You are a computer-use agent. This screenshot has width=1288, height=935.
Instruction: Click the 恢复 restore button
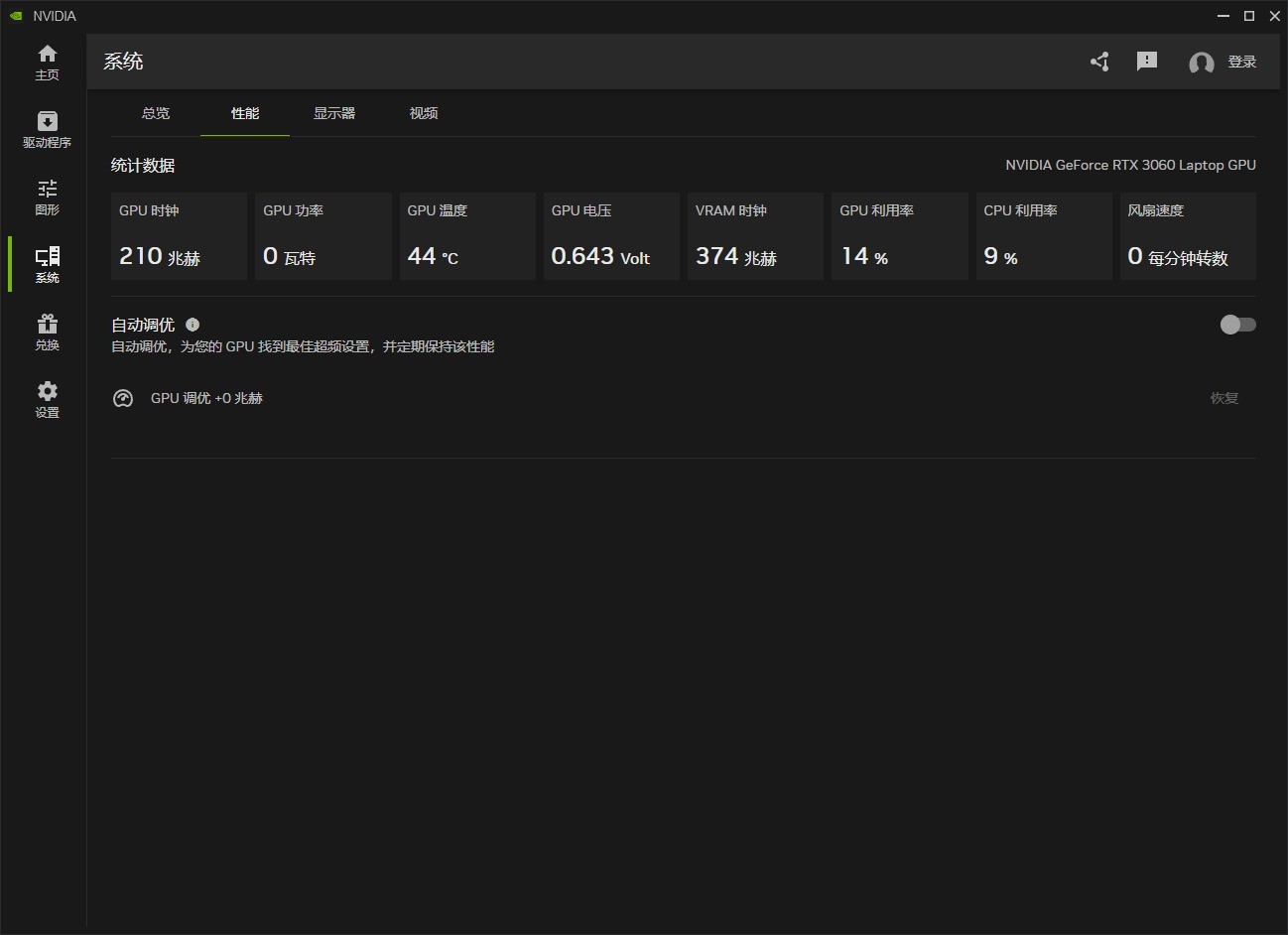(x=1224, y=398)
